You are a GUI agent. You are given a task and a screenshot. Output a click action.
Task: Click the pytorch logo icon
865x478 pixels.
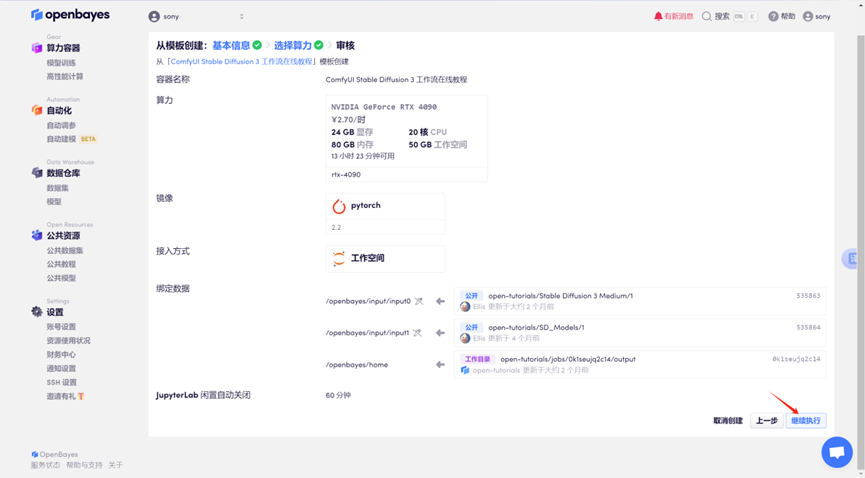pyautogui.click(x=339, y=206)
